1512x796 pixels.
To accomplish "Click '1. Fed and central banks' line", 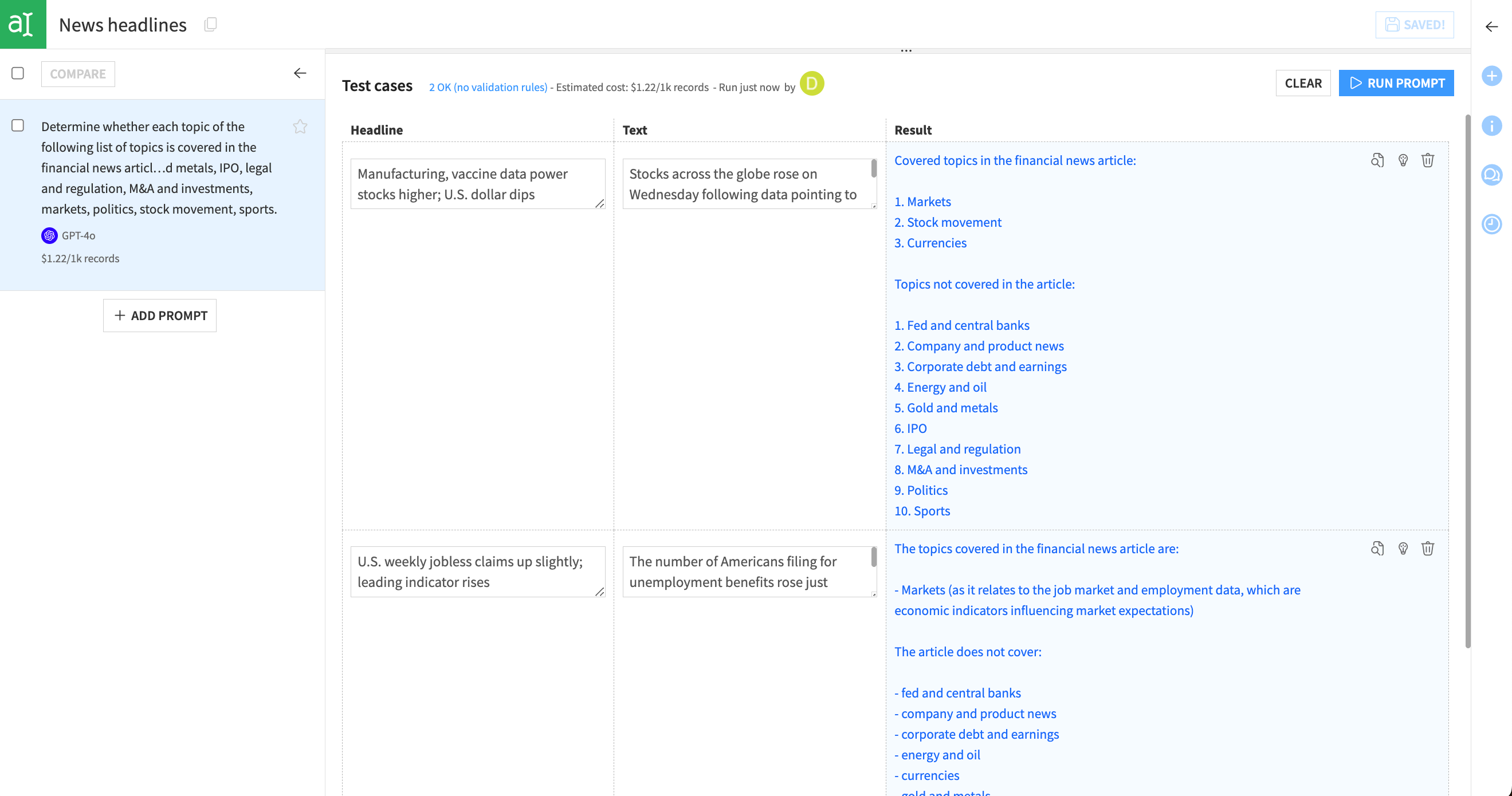I will tap(961, 325).
